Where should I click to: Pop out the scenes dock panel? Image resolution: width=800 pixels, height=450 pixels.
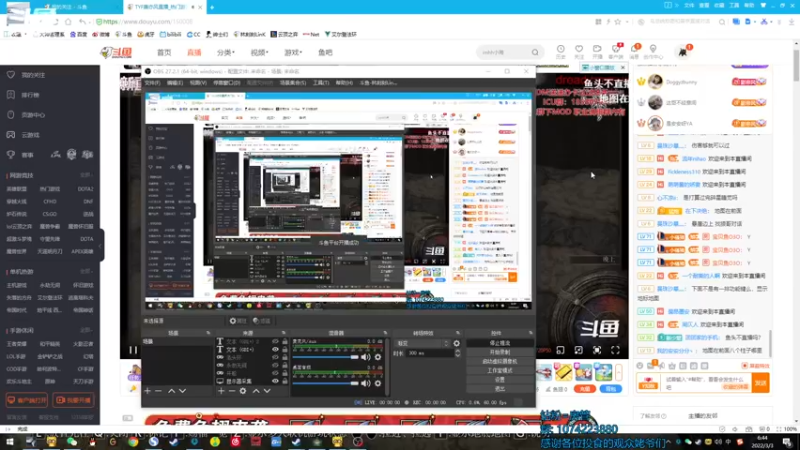208,333
